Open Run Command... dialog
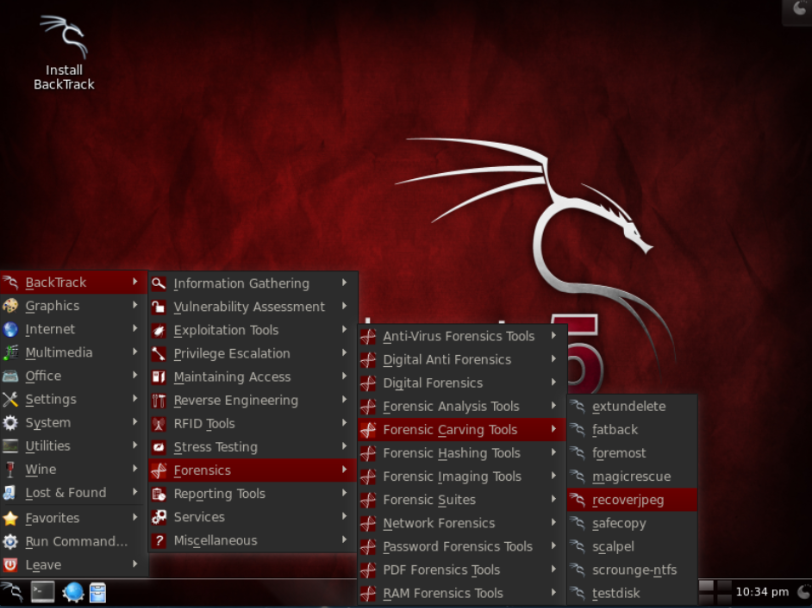This screenshot has width=812, height=608. point(74,541)
